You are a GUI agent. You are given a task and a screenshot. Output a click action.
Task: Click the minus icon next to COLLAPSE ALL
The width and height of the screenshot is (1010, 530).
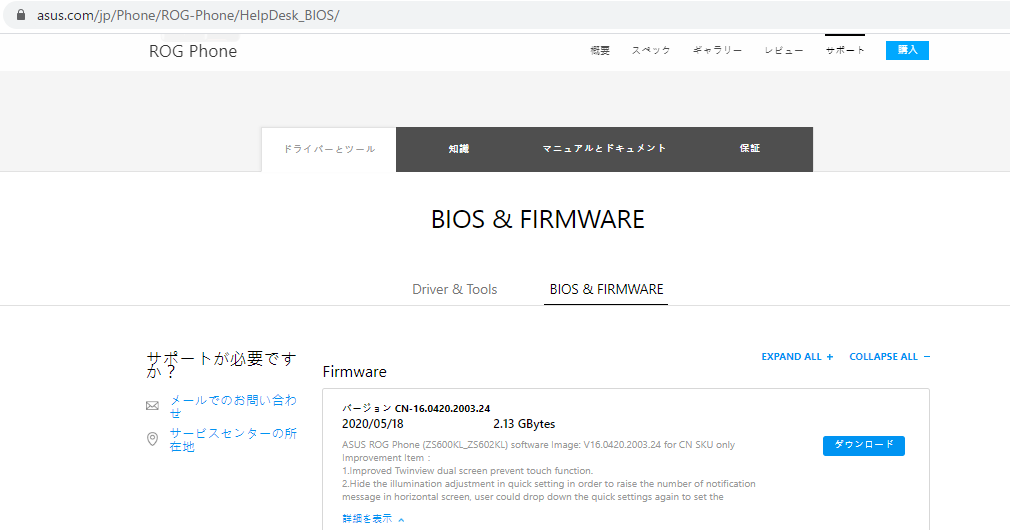[x=926, y=357]
